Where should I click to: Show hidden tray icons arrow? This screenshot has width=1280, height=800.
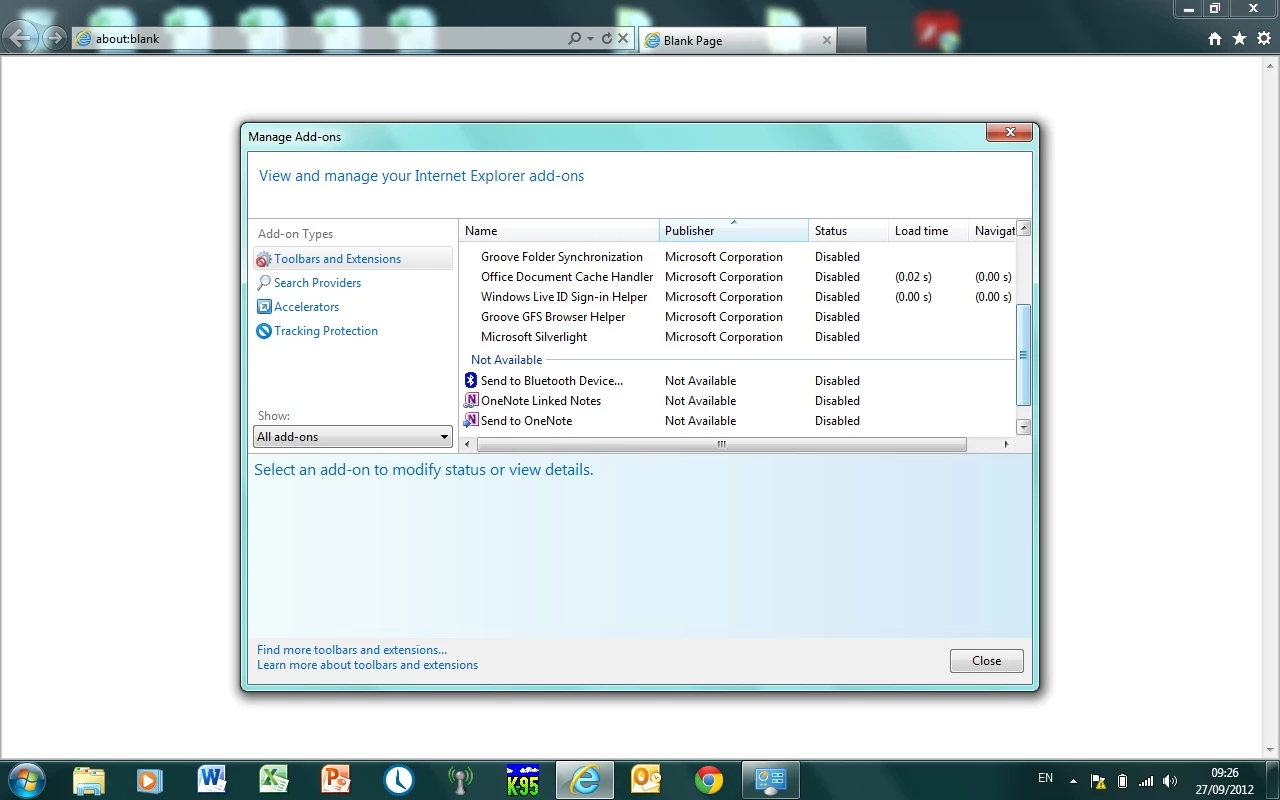point(1073,781)
